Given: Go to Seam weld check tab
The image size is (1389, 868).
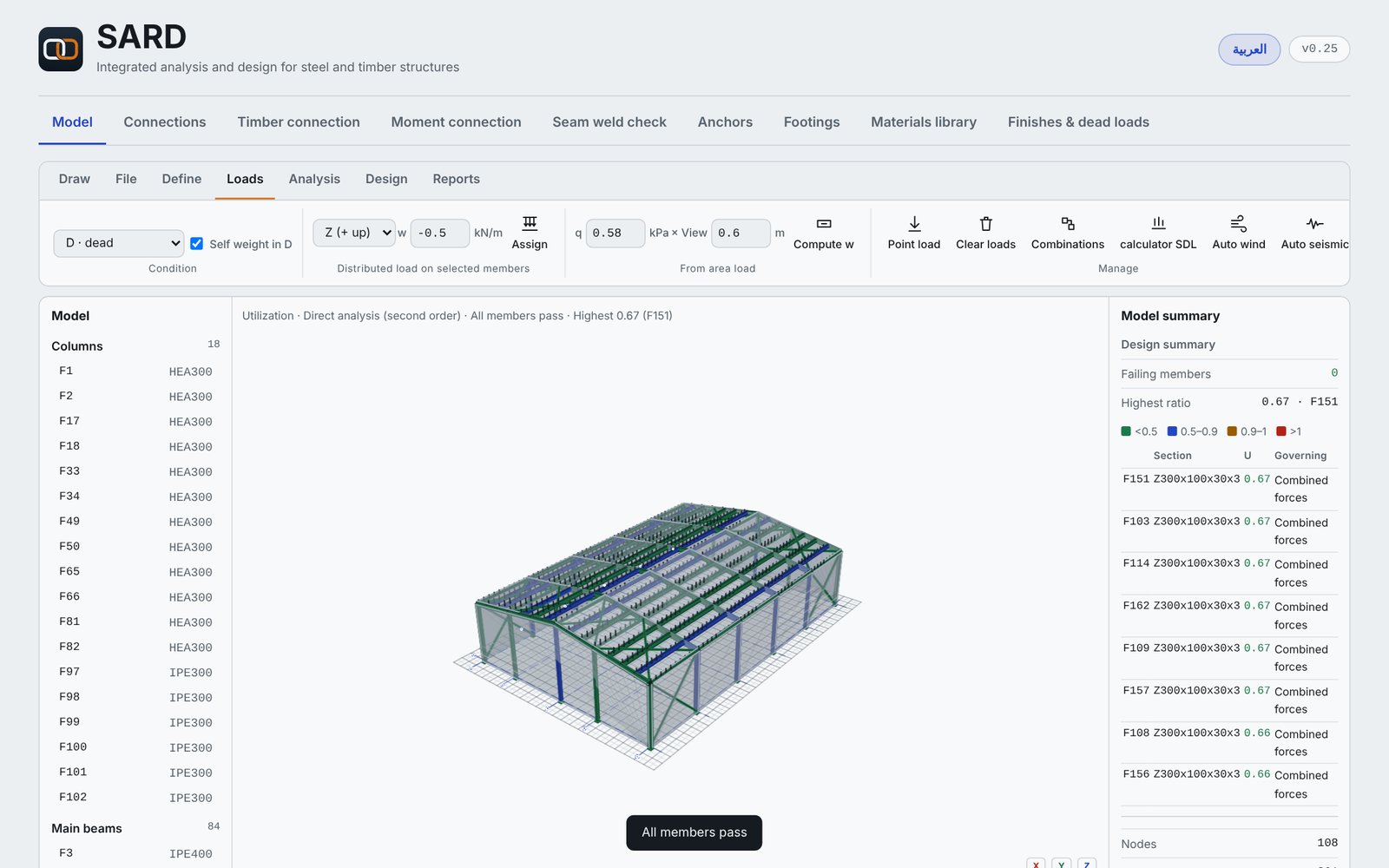Looking at the screenshot, I should (609, 122).
